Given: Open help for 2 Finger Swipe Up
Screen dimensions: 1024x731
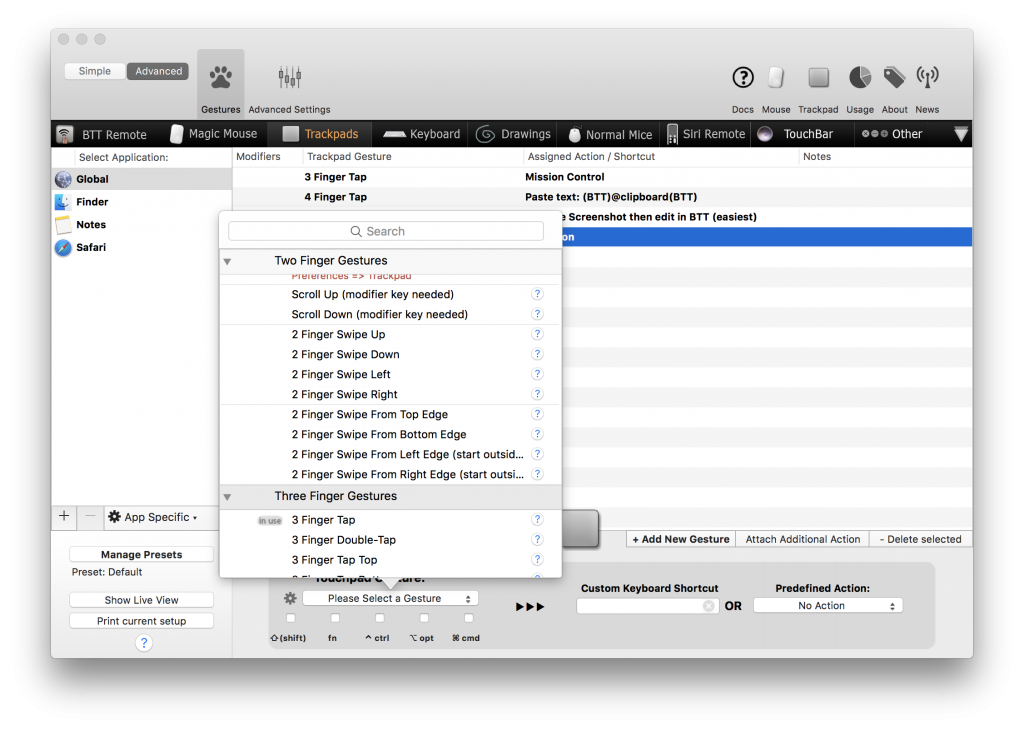Looking at the screenshot, I should (537, 334).
